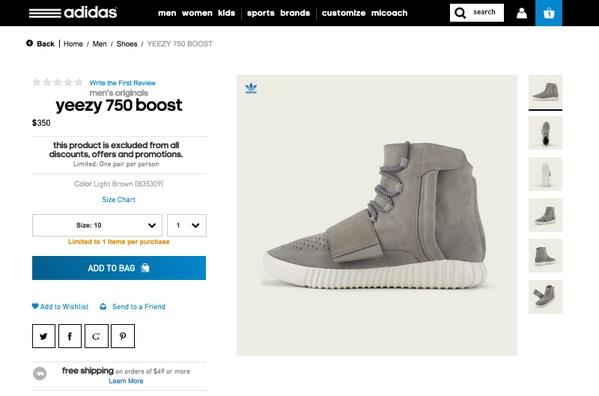Open the shopping bag icon in header
Viewport: 599px width, 396px height.
point(549,13)
